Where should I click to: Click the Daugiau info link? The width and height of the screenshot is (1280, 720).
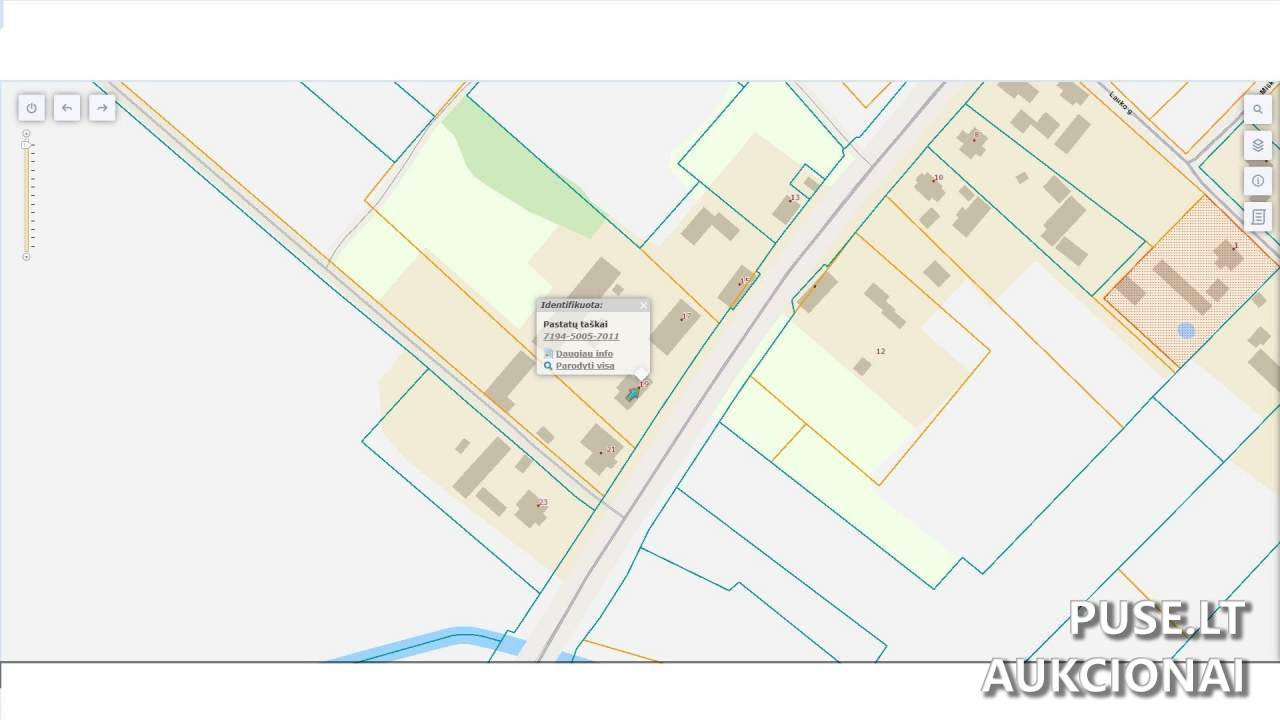coord(584,354)
